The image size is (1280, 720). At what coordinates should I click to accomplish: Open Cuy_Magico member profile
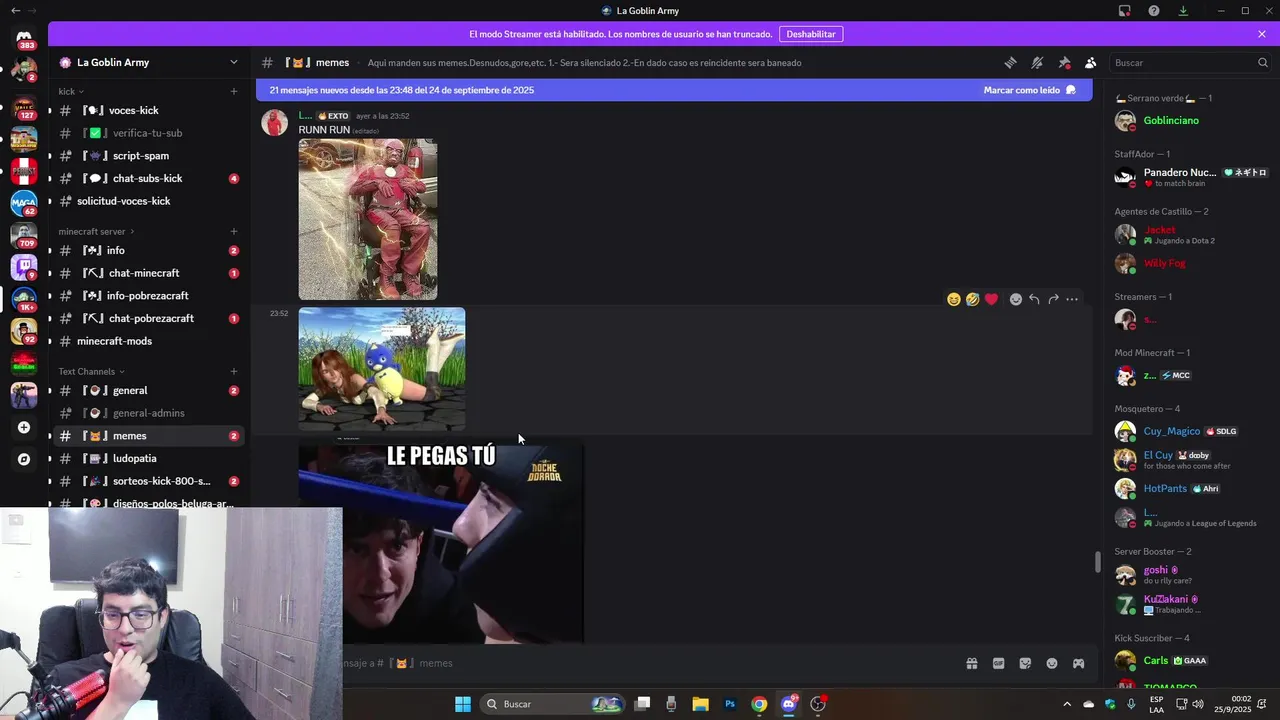click(x=1190, y=431)
